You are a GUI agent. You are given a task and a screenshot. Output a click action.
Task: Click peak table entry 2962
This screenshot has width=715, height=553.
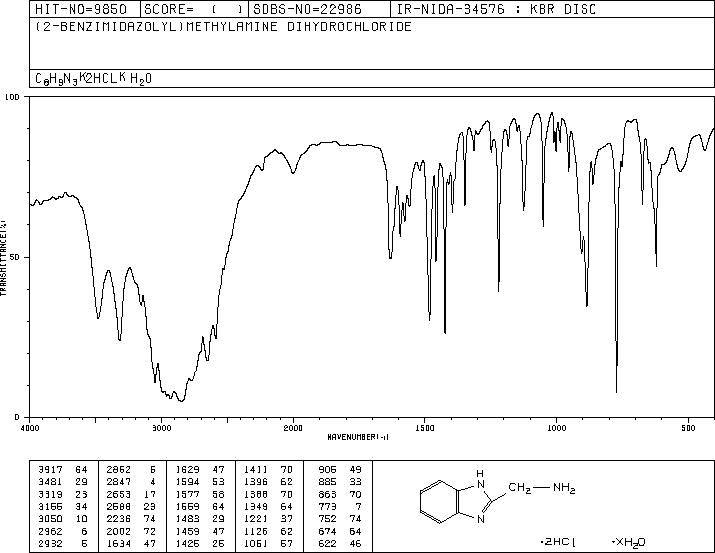click(63, 532)
